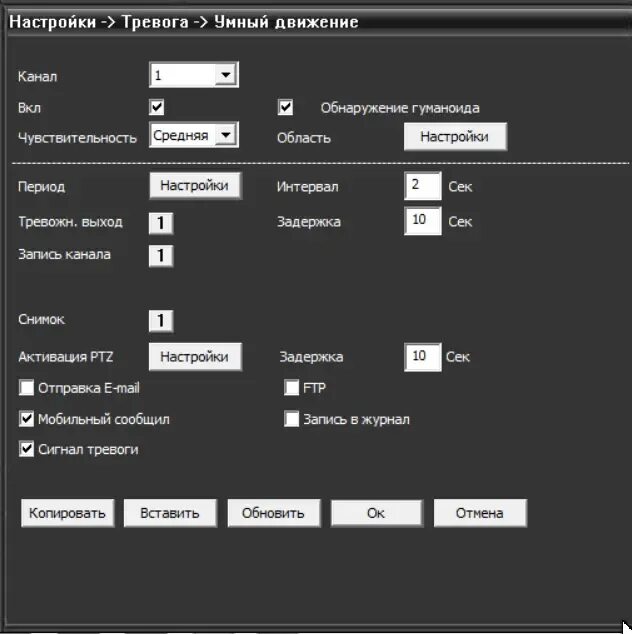Screen dimensions: 632x634
Task: Click the Интервал seconds input field
Action: click(423, 186)
